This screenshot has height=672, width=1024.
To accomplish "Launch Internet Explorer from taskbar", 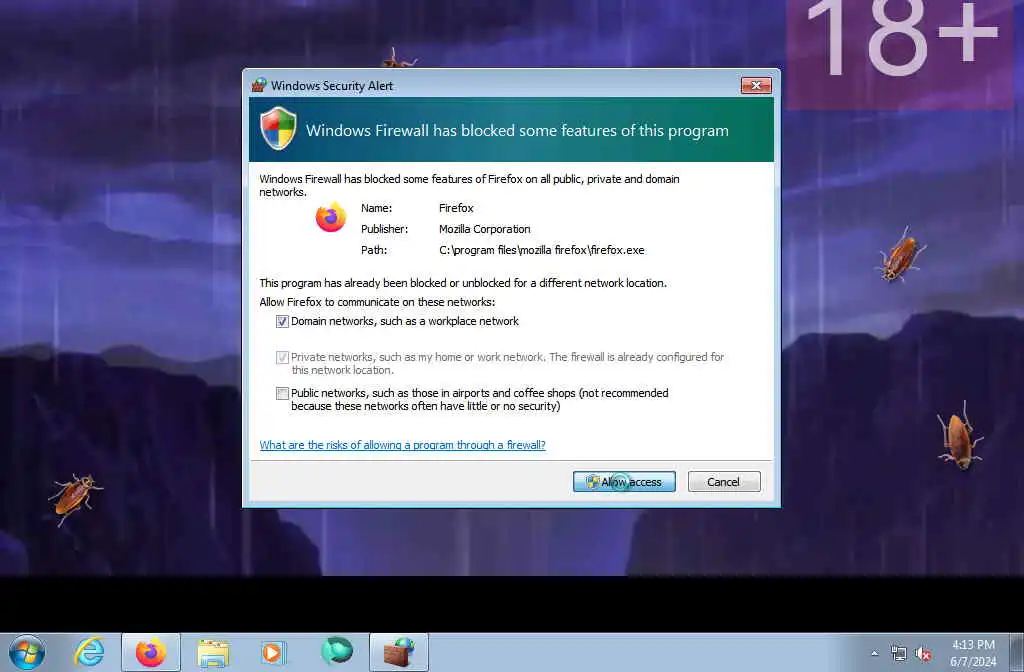I will coord(89,652).
